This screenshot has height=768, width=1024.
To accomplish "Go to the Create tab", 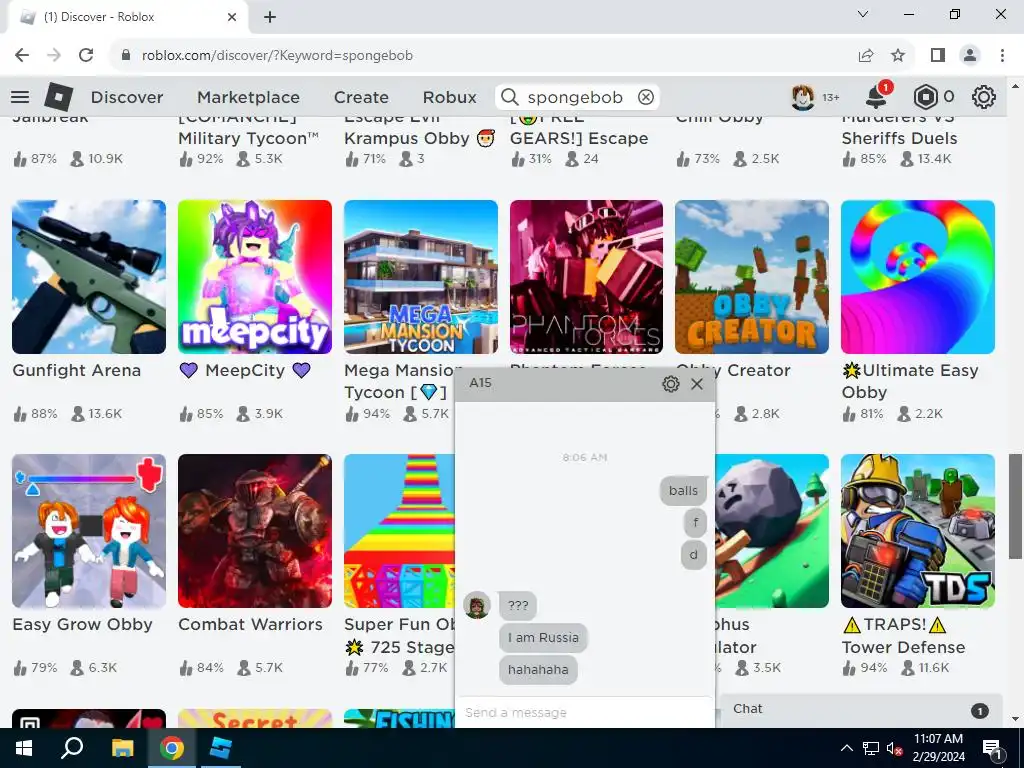I will pos(361,97).
